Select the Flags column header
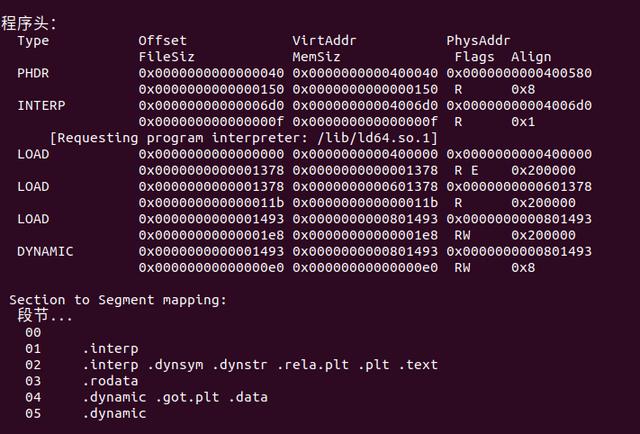The width and height of the screenshot is (640, 434). [474, 57]
